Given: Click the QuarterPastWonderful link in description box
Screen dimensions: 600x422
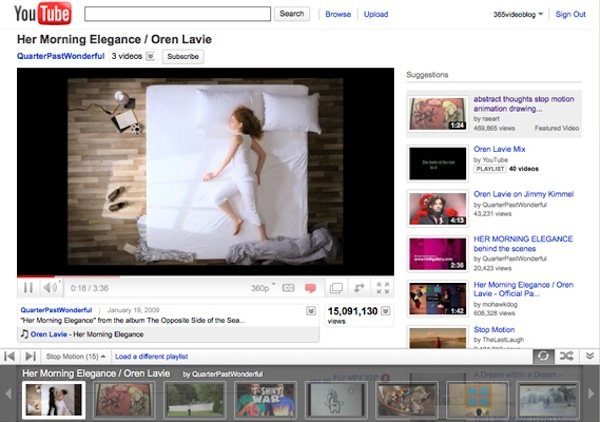Looking at the screenshot, I should [x=56, y=310].
